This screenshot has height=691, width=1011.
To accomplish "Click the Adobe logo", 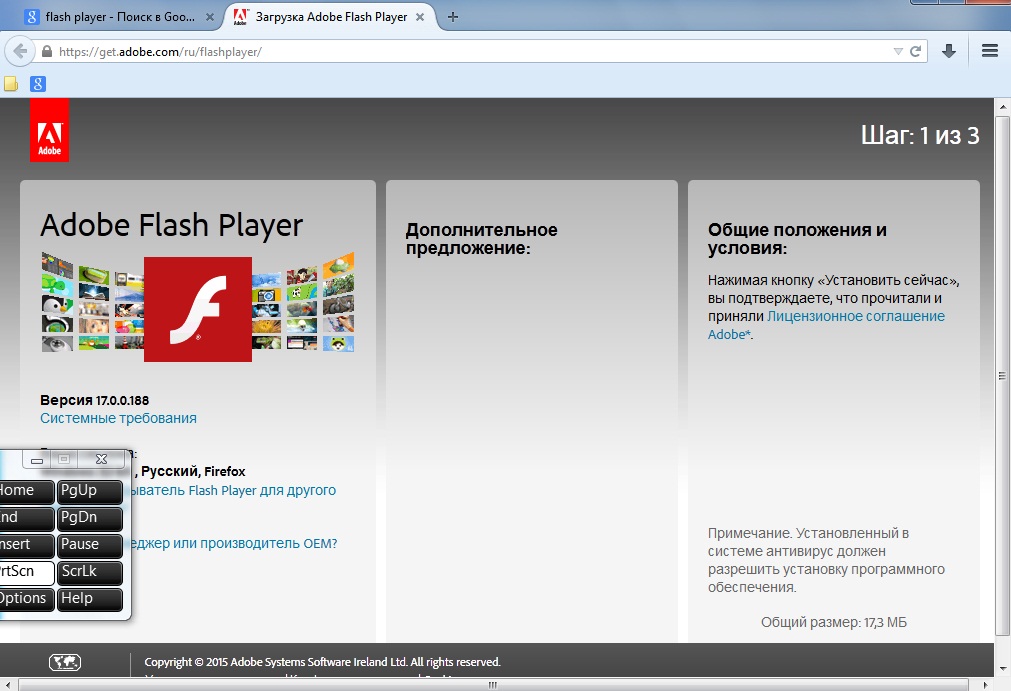I will pos(50,130).
